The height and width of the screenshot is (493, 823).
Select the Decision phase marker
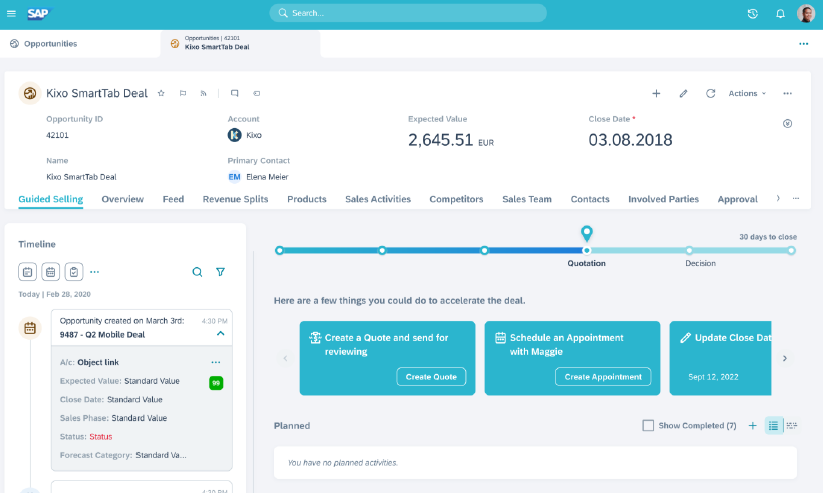click(689, 251)
